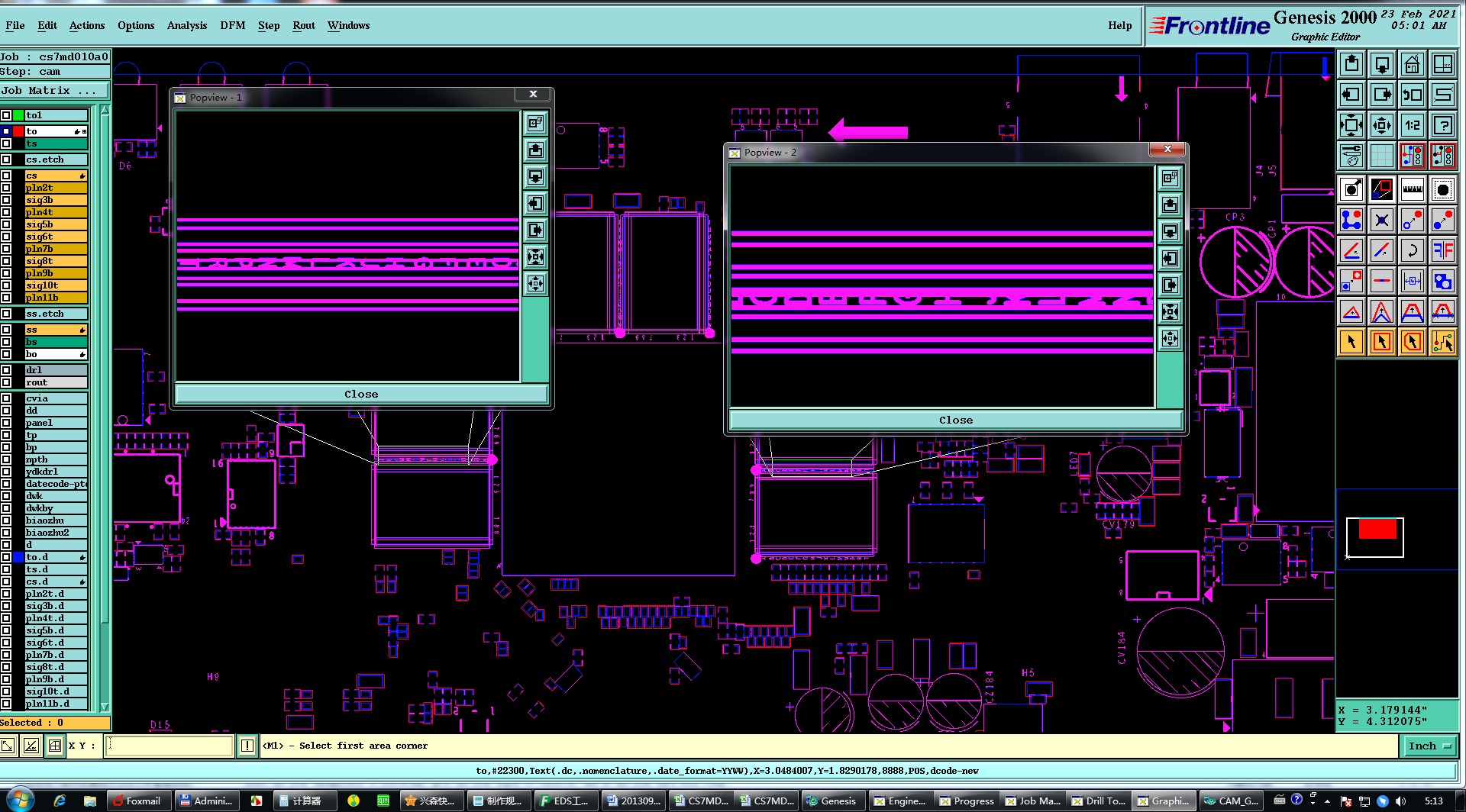Viewport: 1466px width, 812px height.
Task: Select the polygon area select tool
Action: (x=1413, y=342)
